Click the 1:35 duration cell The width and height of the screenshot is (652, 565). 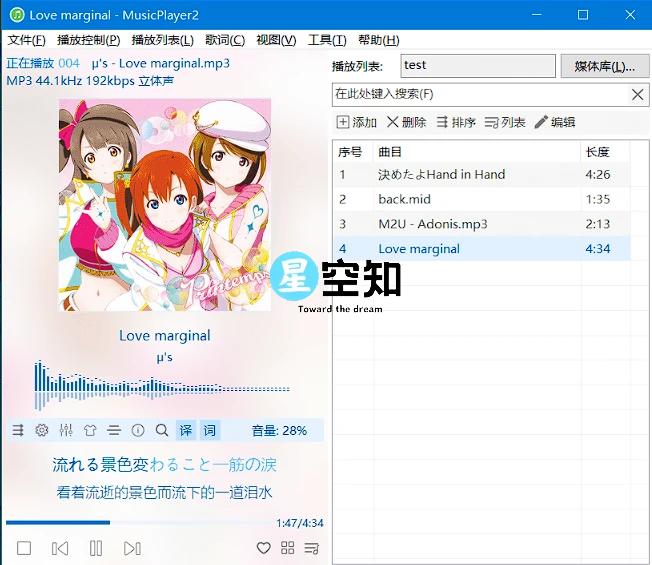[x=598, y=199]
